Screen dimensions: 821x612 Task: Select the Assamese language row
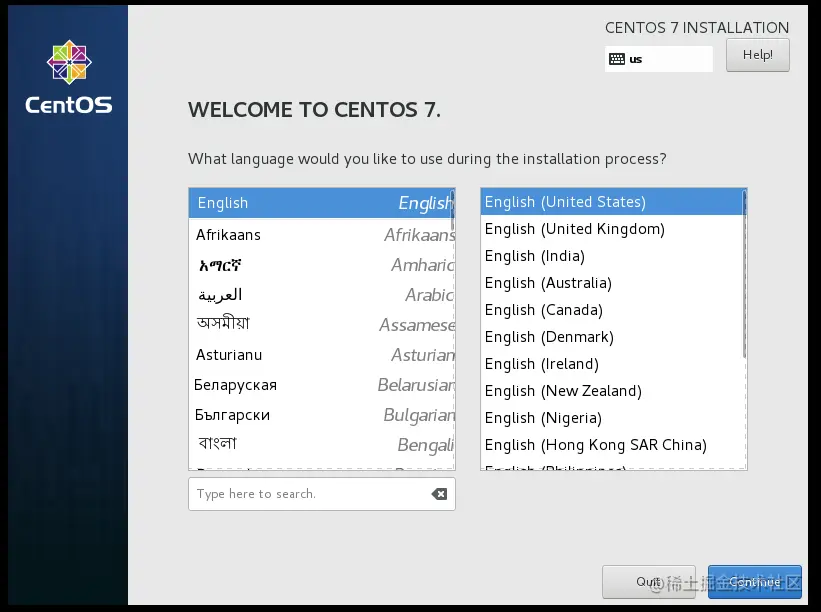[x=321, y=325]
